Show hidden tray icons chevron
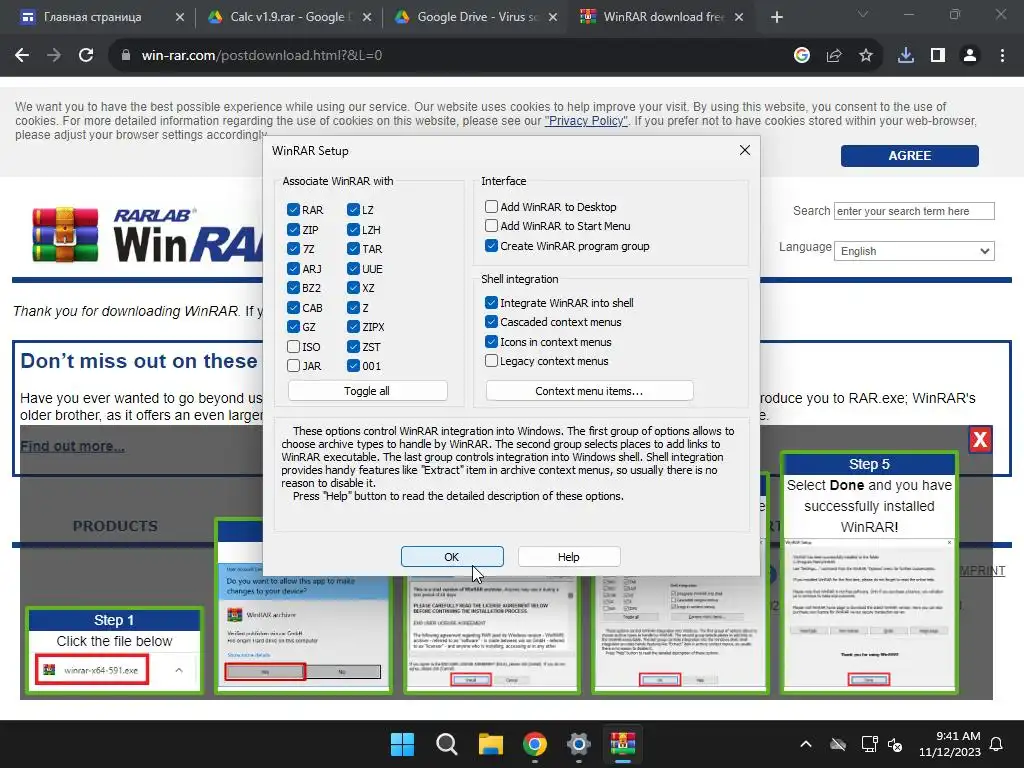The image size is (1024, 768). pos(806,744)
